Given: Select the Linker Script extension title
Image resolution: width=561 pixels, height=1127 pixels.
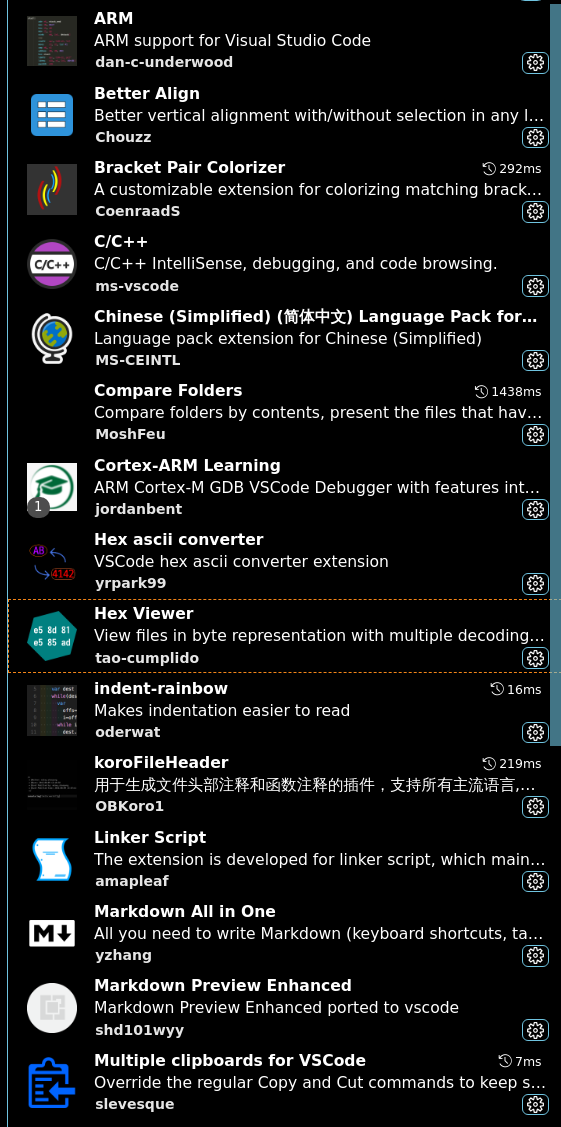Looking at the screenshot, I should [150, 837].
